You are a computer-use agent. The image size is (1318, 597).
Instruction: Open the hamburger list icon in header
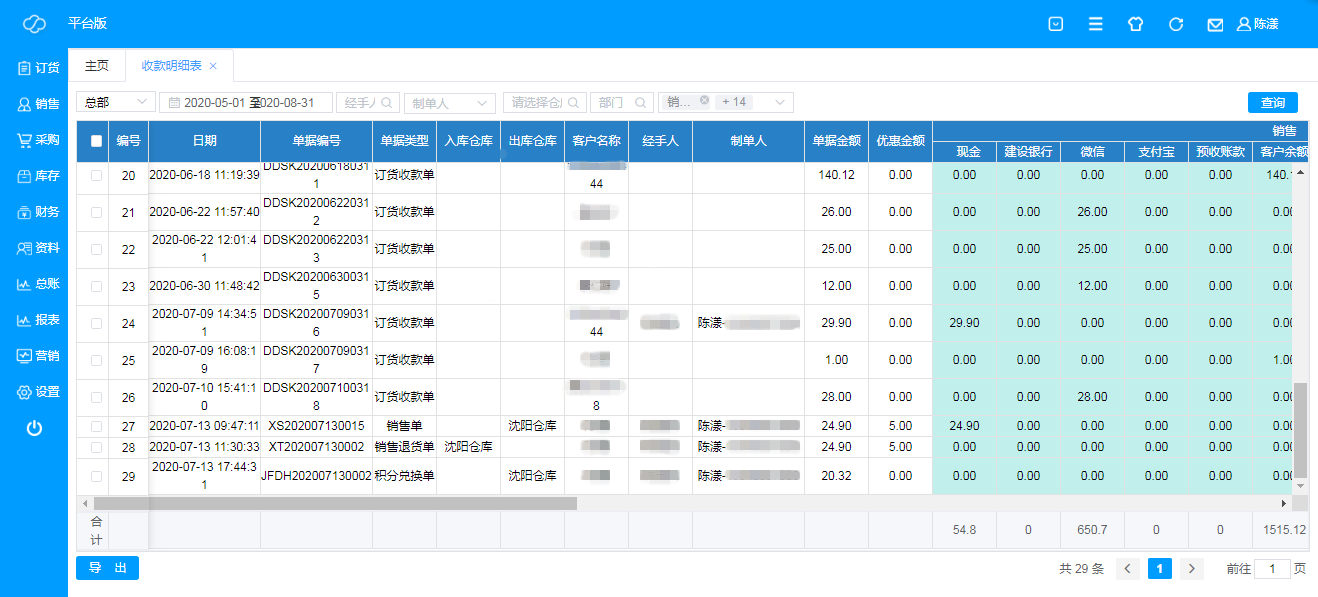[1096, 24]
